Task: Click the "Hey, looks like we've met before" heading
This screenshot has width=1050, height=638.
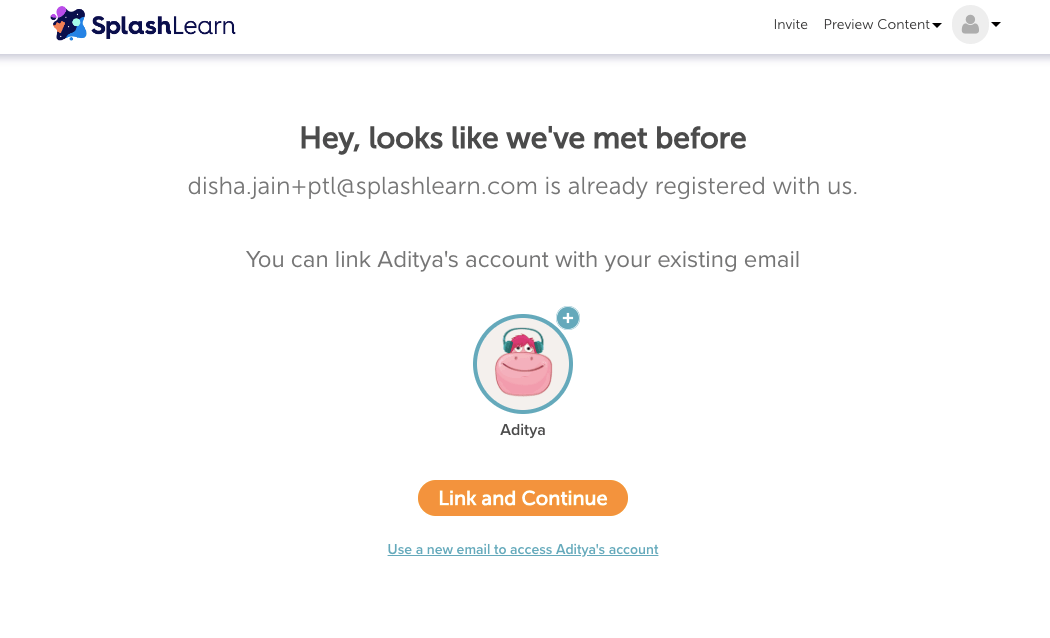Action: (x=523, y=138)
